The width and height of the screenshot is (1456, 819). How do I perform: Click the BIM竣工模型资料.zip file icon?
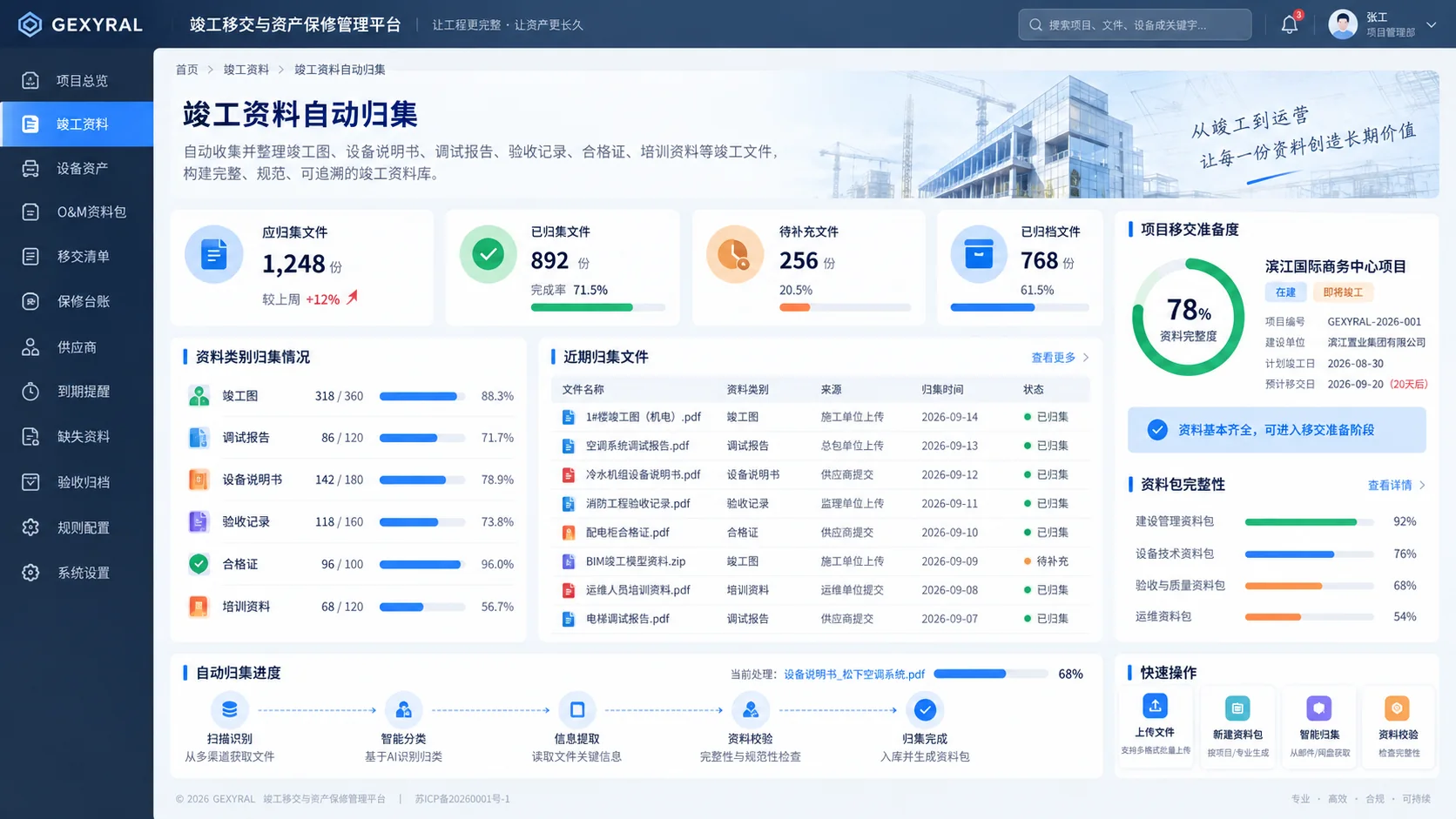[x=569, y=561]
